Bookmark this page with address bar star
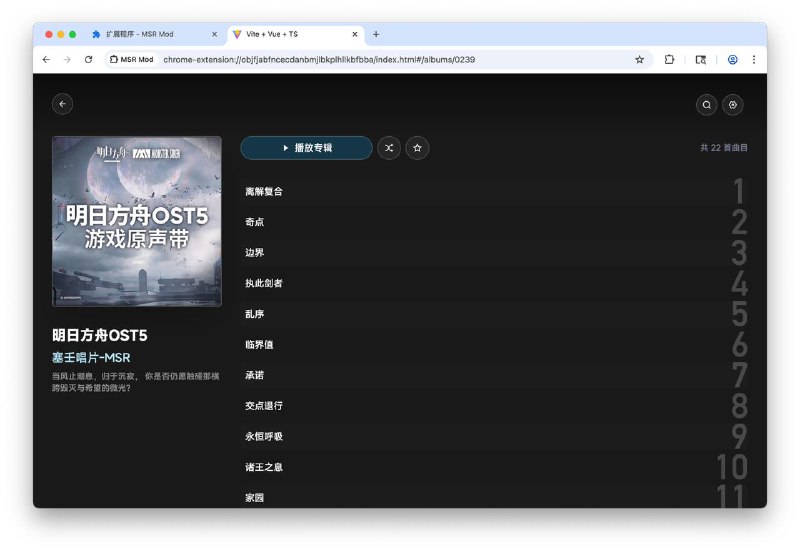The image size is (800, 552). (639, 60)
